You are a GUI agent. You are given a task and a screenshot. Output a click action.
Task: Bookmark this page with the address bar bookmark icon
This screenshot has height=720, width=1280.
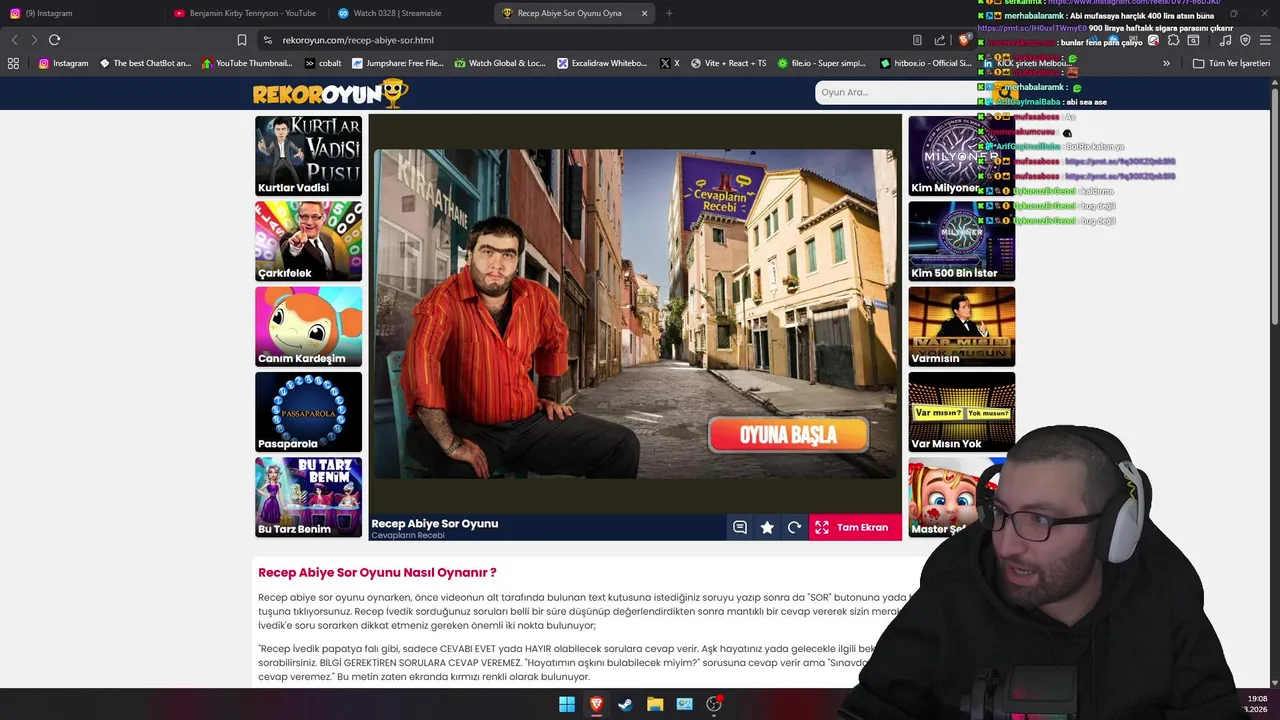tap(242, 40)
